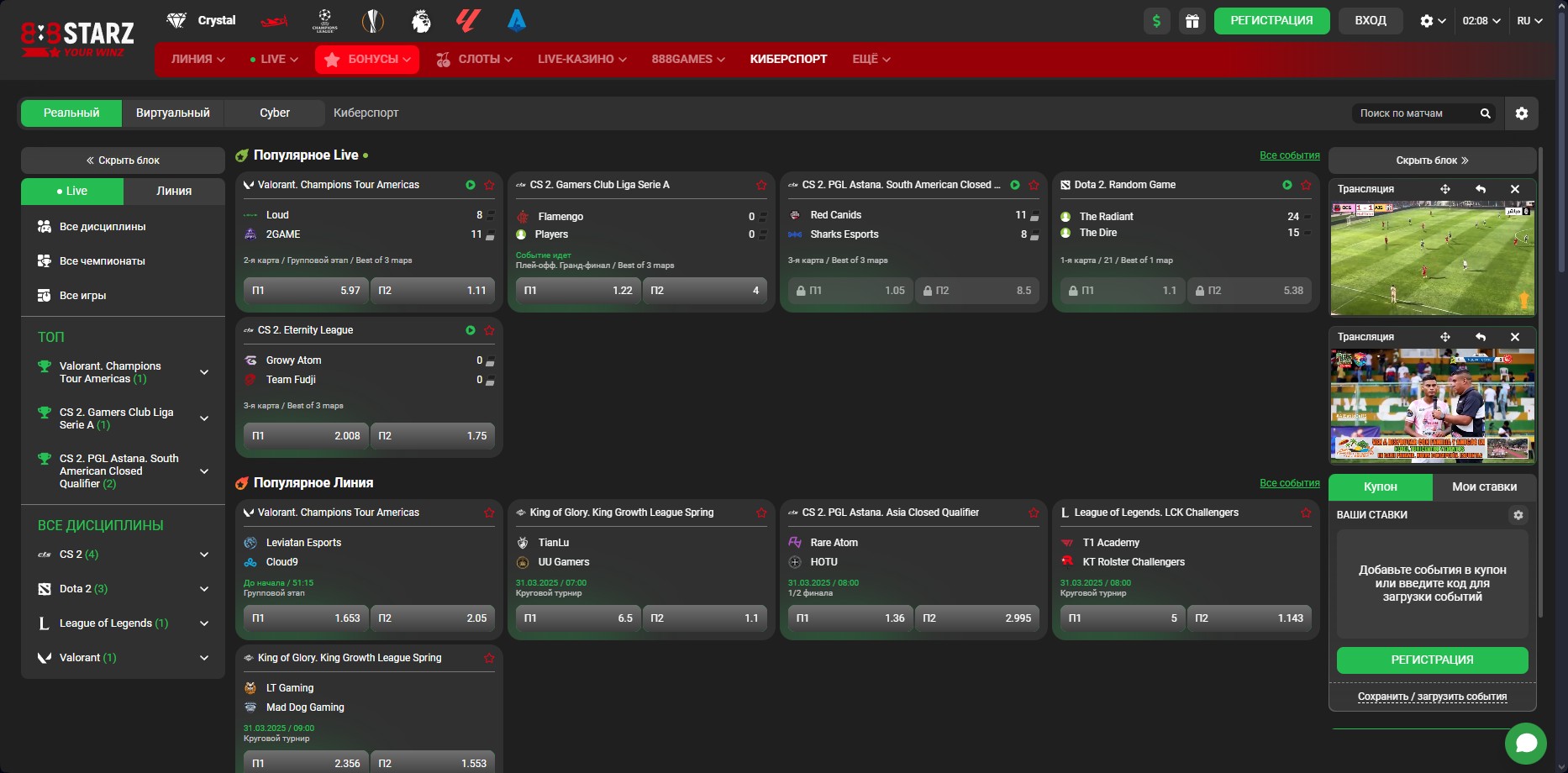Favorite King of Glory TianLu match
This screenshot has width=1568, height=773.
(x=761, y=513)
